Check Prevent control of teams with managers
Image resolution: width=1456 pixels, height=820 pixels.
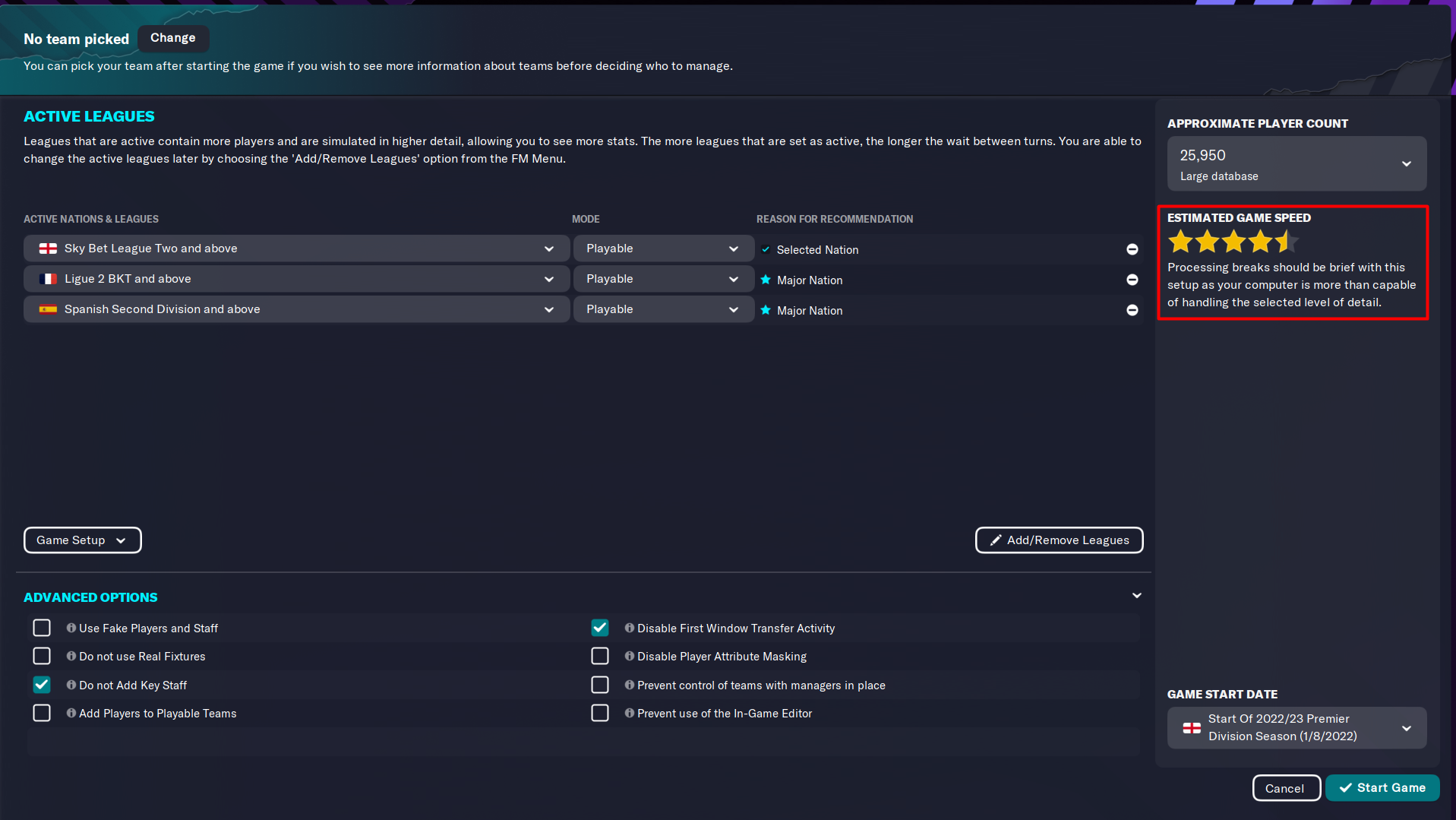[x=600, y=685]
